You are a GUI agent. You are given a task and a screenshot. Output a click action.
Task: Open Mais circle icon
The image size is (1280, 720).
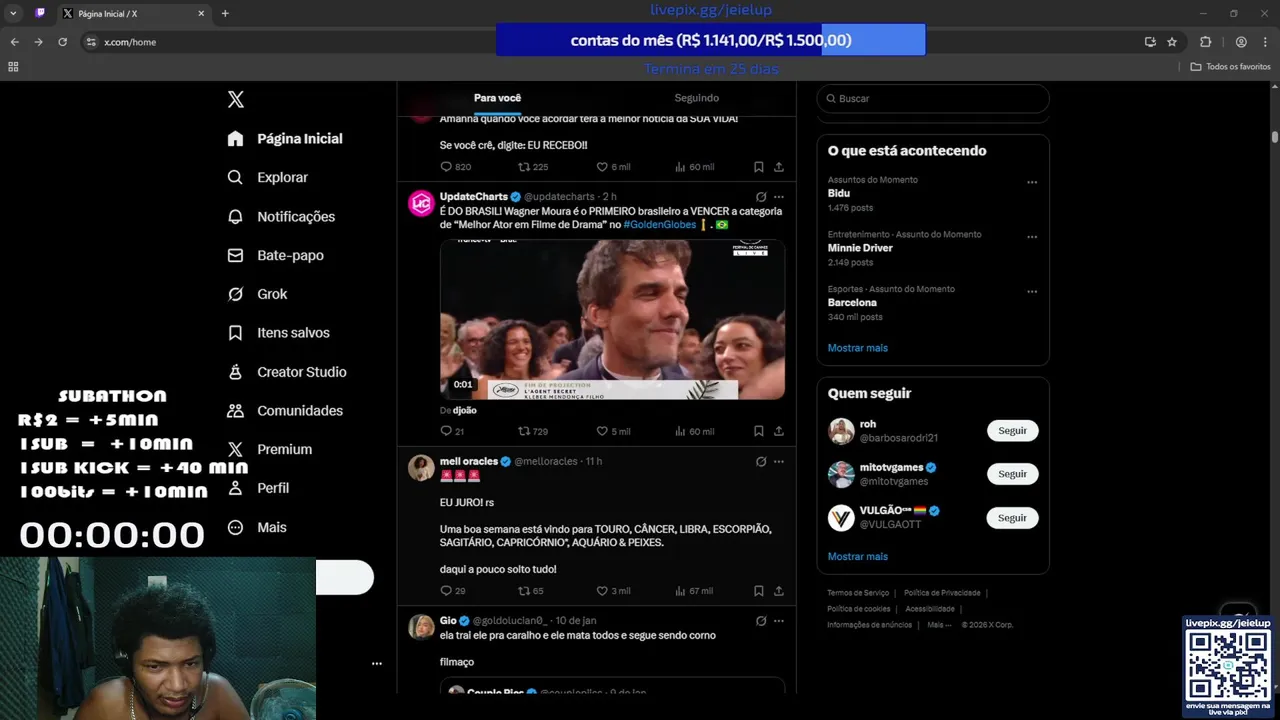point(235,527)
